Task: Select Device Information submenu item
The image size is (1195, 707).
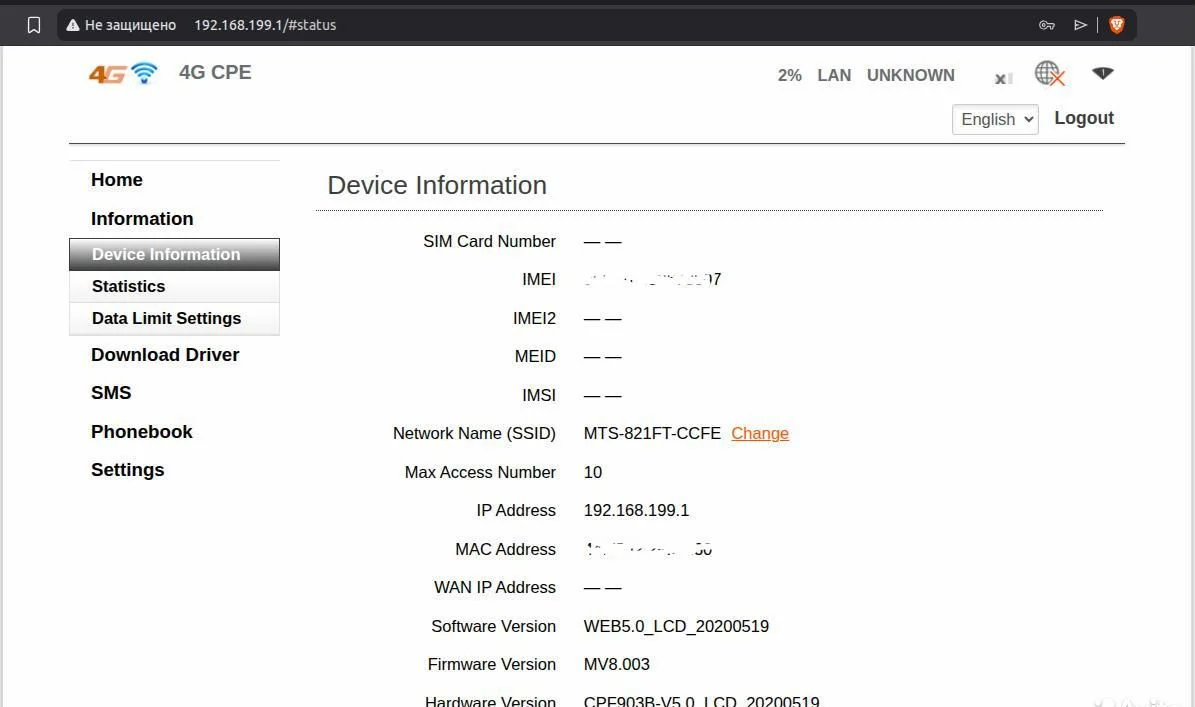Action: click(x=175, y=254)
